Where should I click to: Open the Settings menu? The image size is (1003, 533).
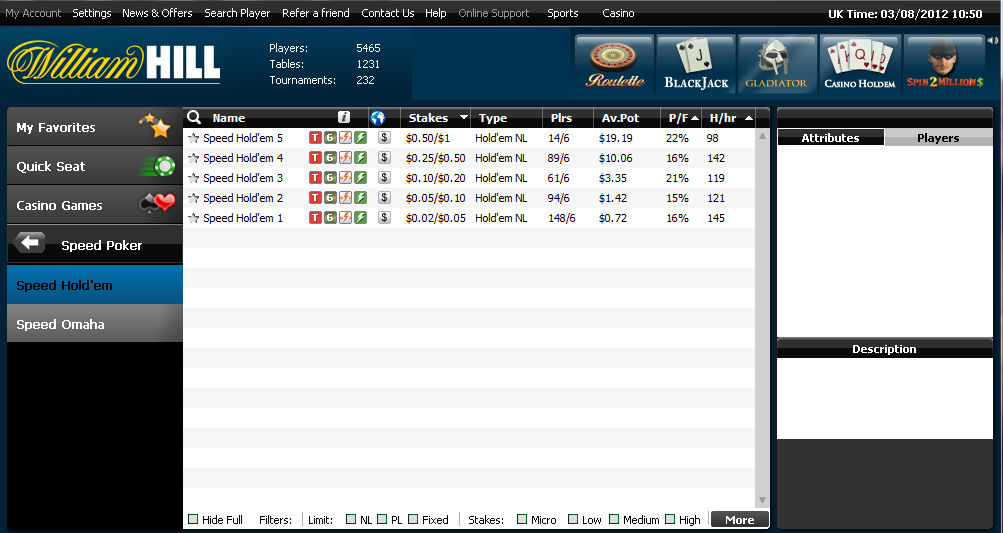[91, 13]
